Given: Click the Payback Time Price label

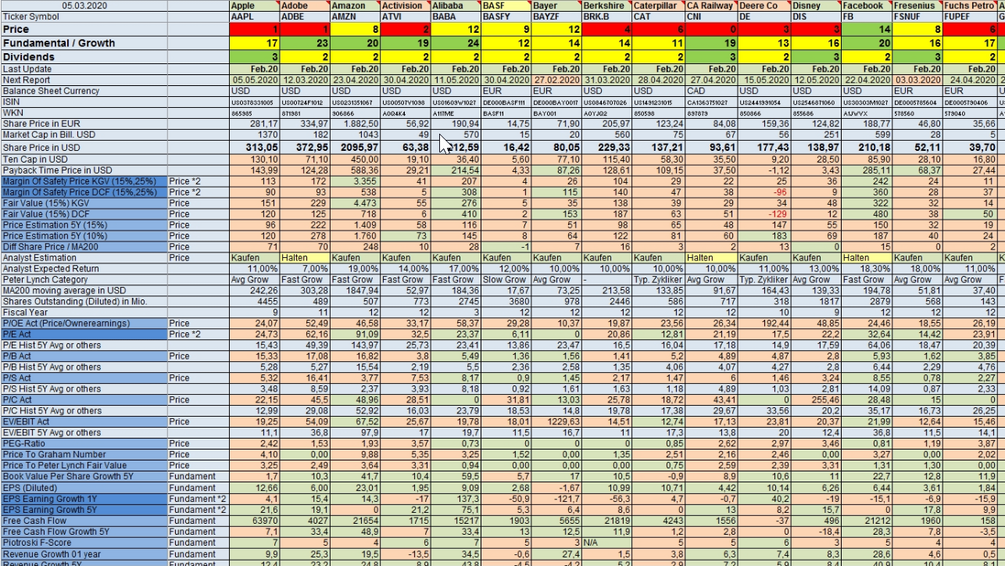Looking at the screenshot, I should (x=57, y=171).
